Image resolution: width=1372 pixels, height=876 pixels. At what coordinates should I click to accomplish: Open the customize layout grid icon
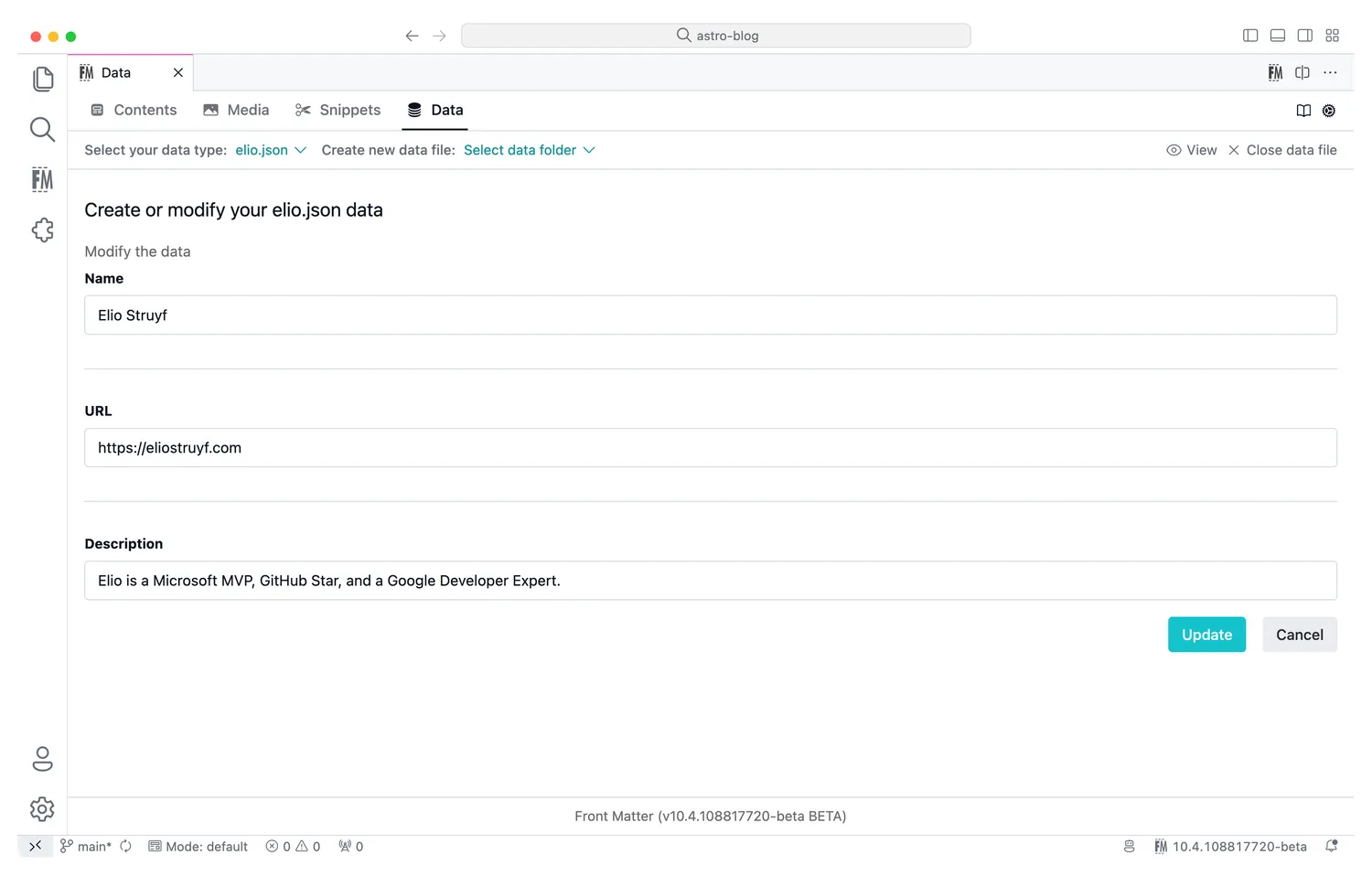pos(1332,36)
